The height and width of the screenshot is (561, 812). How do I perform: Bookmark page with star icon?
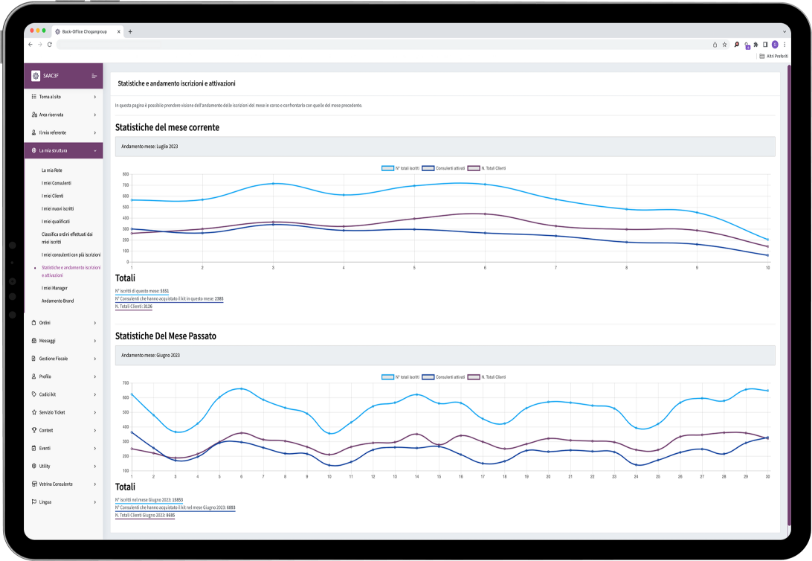tap(725, 44)
